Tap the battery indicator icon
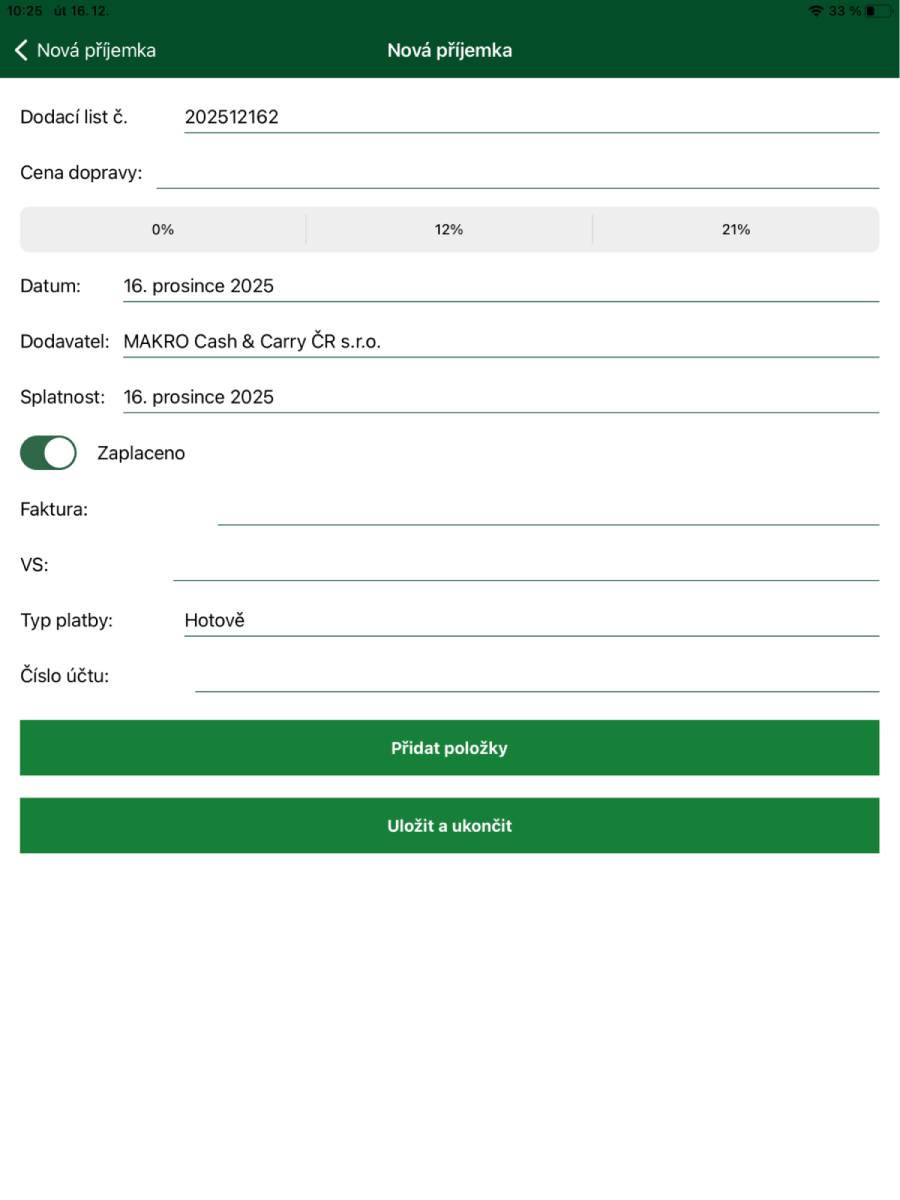 (x=877, y=11)
